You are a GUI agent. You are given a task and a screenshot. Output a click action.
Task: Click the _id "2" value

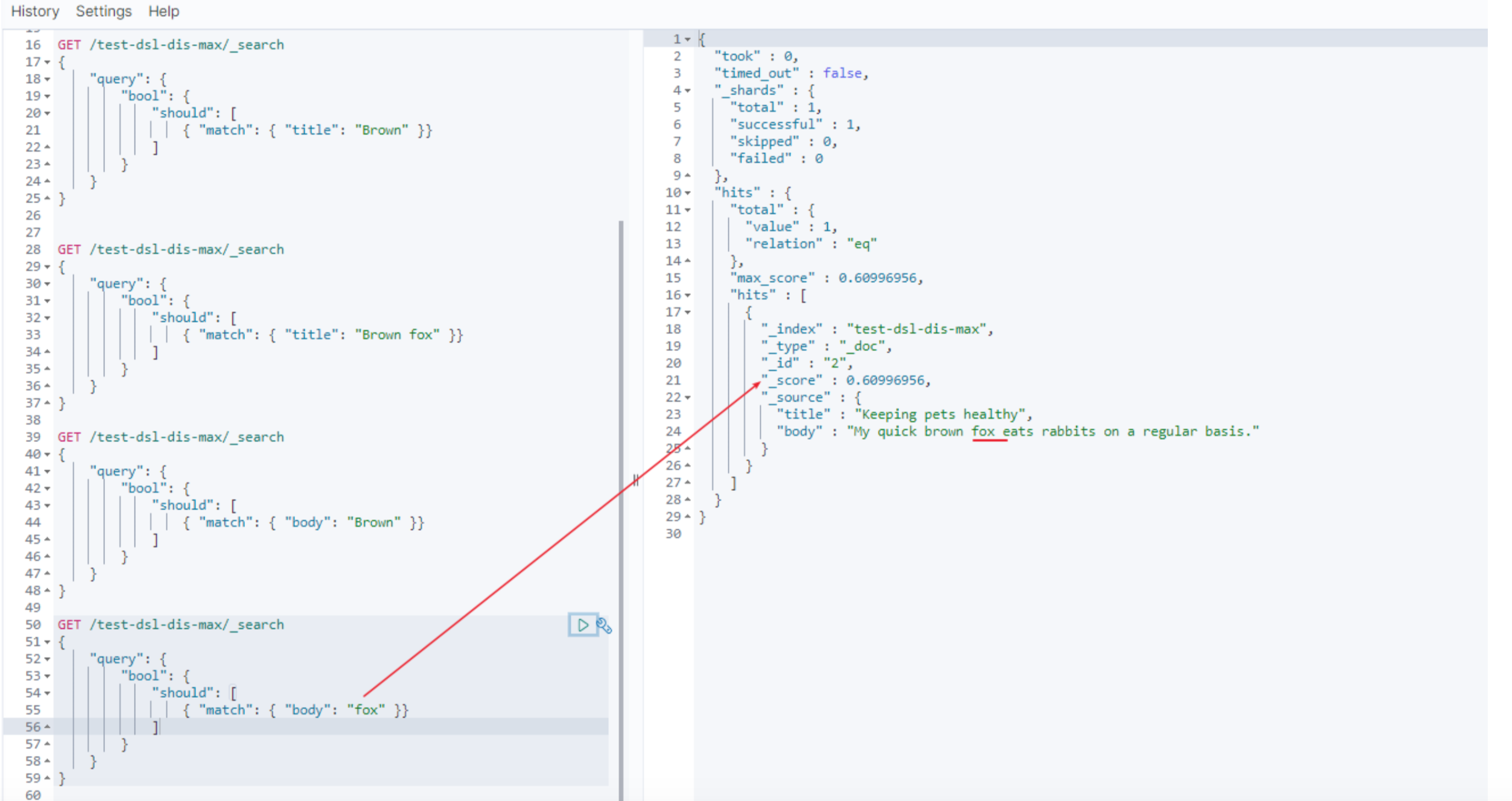[835, 363]
